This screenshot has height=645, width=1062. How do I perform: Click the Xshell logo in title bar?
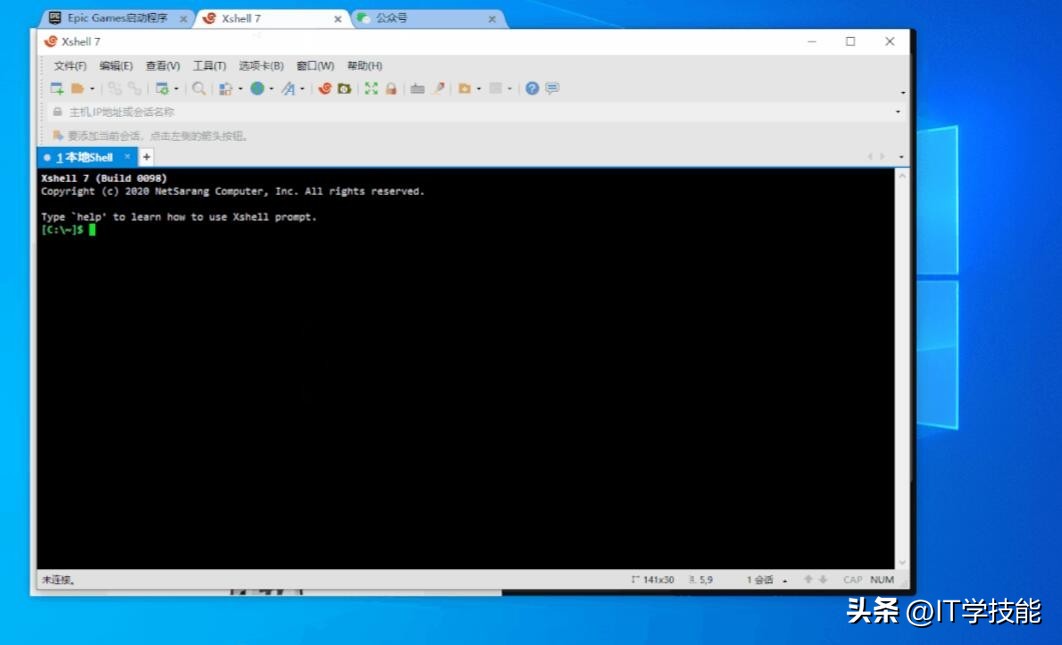click(x=51, y=42)
